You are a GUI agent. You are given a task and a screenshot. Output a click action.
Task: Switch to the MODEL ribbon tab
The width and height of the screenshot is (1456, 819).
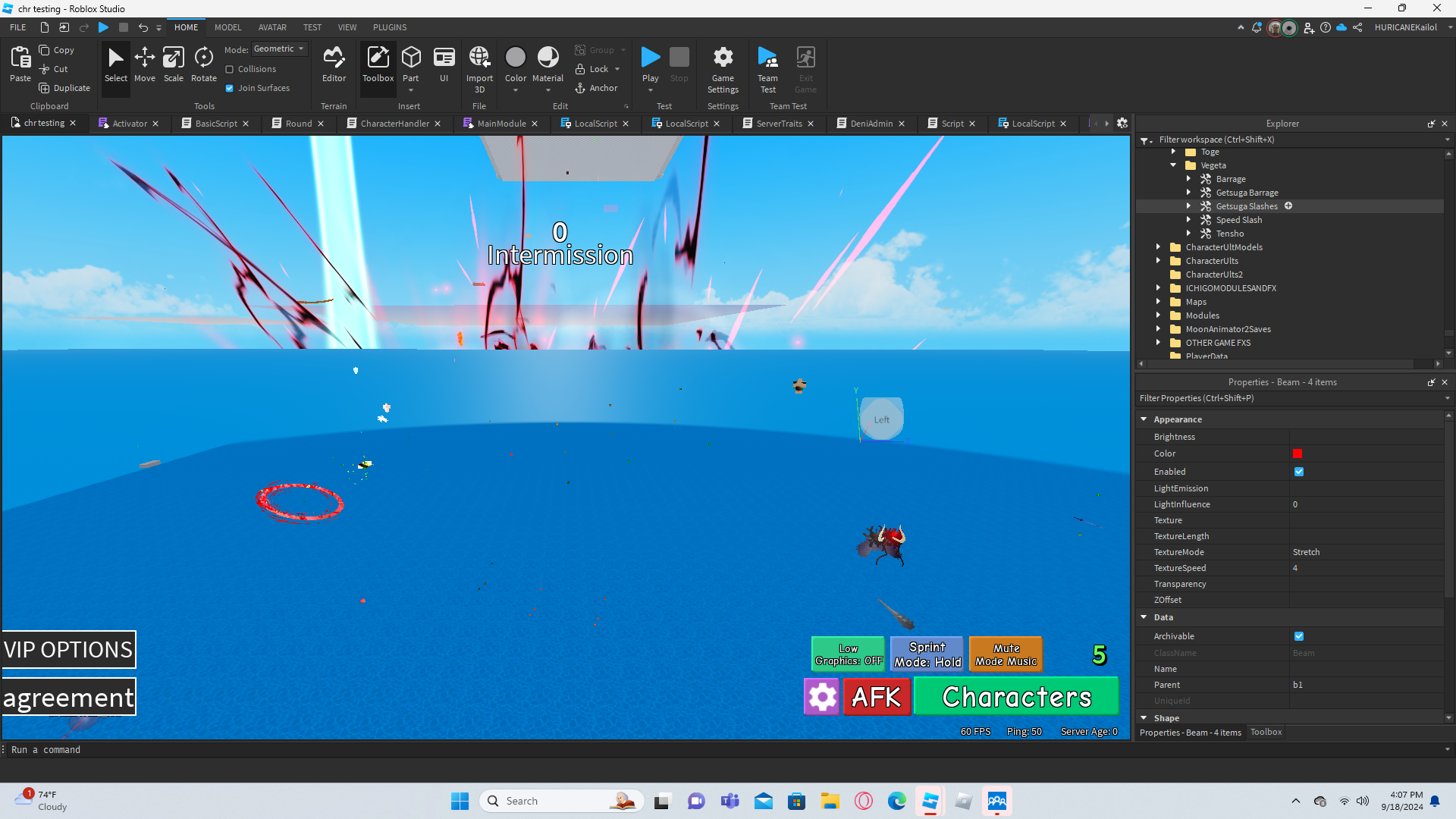point(227,27)
